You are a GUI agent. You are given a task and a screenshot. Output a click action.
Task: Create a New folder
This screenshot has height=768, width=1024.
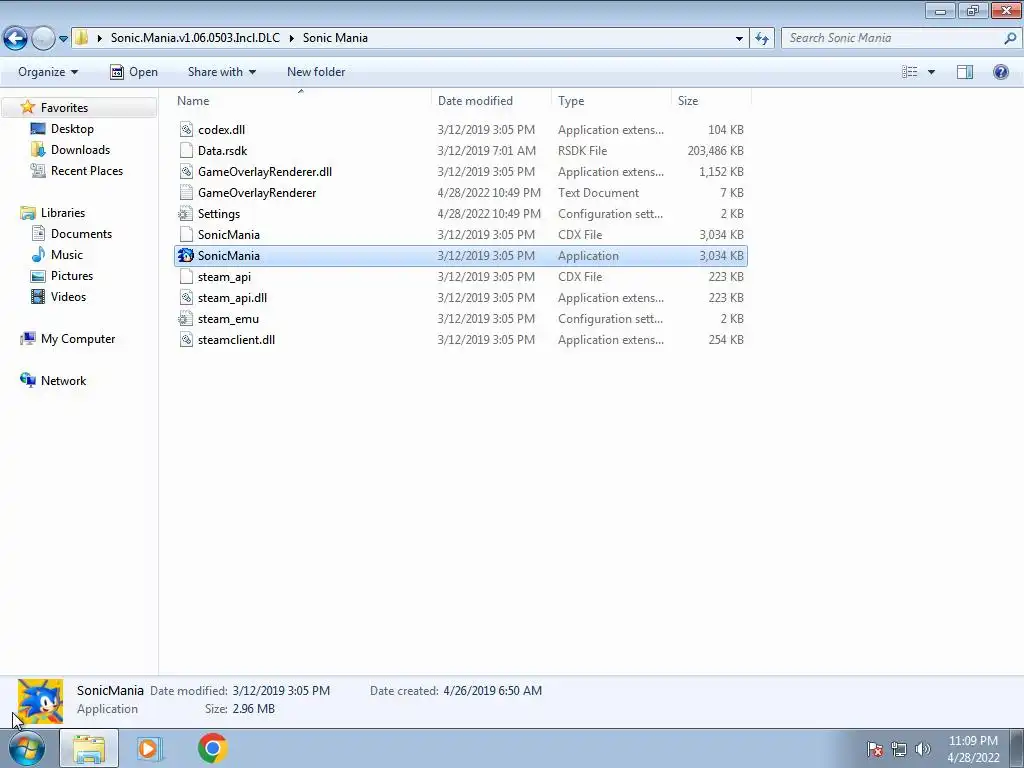point(316,72)
